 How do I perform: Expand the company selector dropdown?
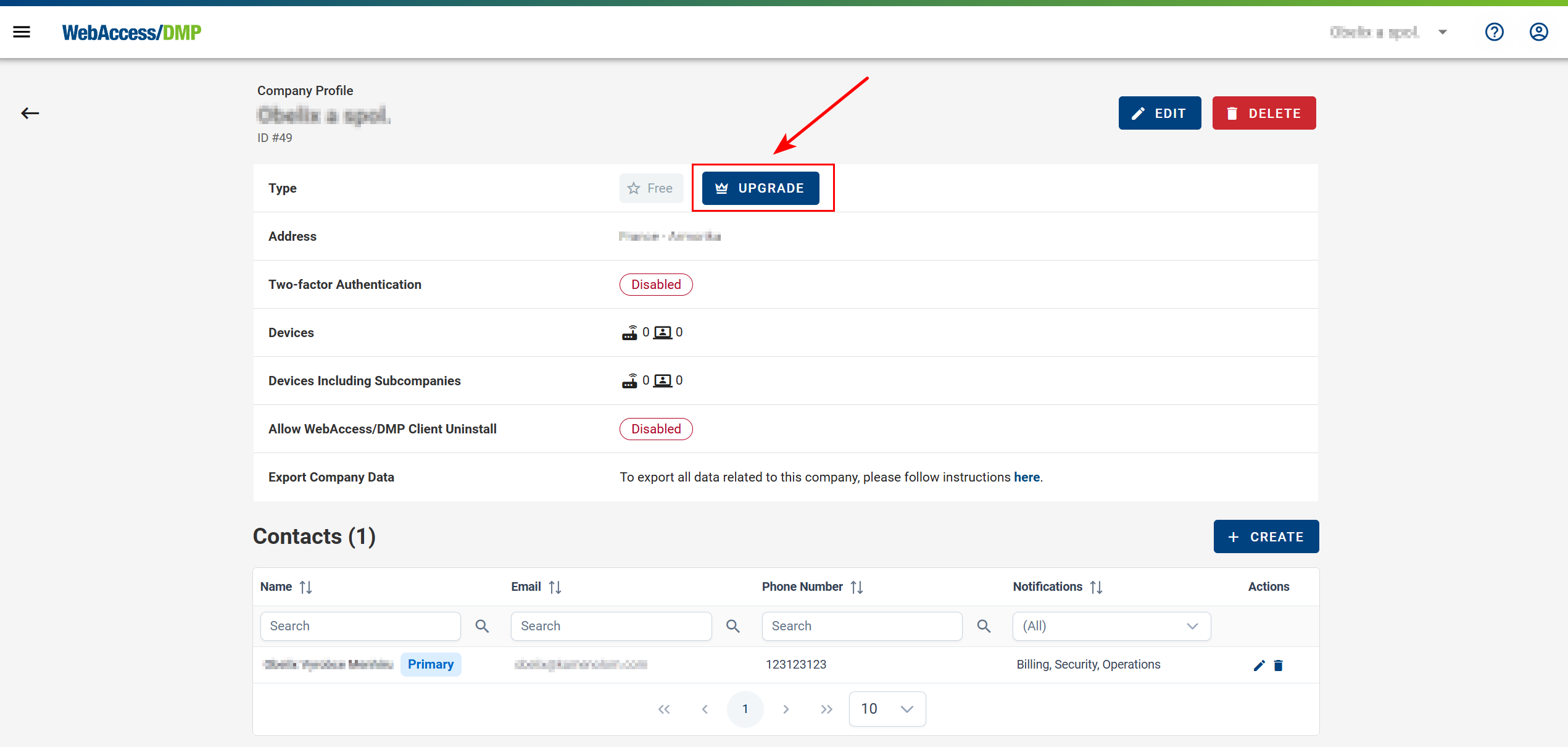point(1443,32)
